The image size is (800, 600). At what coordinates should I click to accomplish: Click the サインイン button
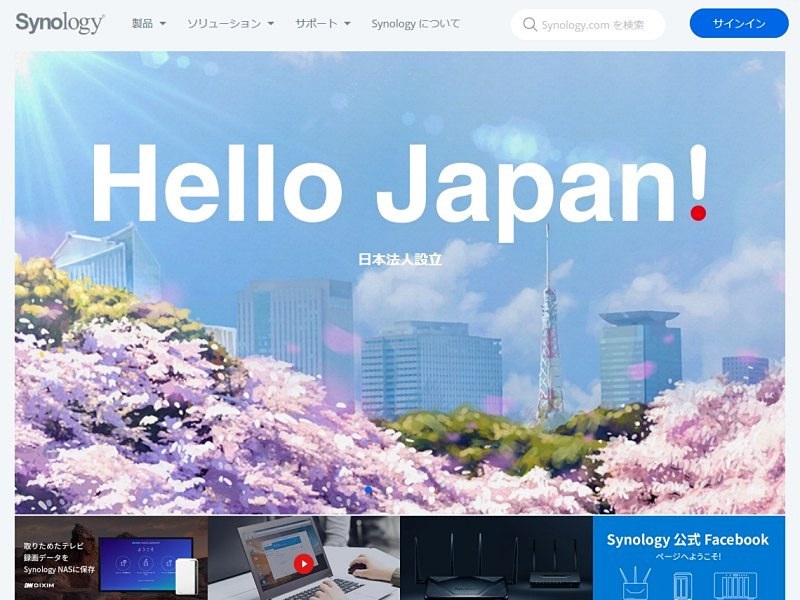point(737,22)
